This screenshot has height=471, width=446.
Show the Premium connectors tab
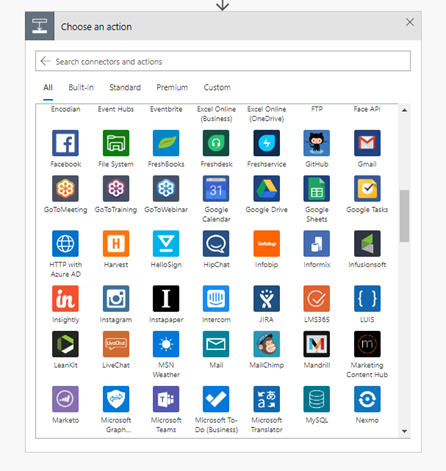coord(172,87)
